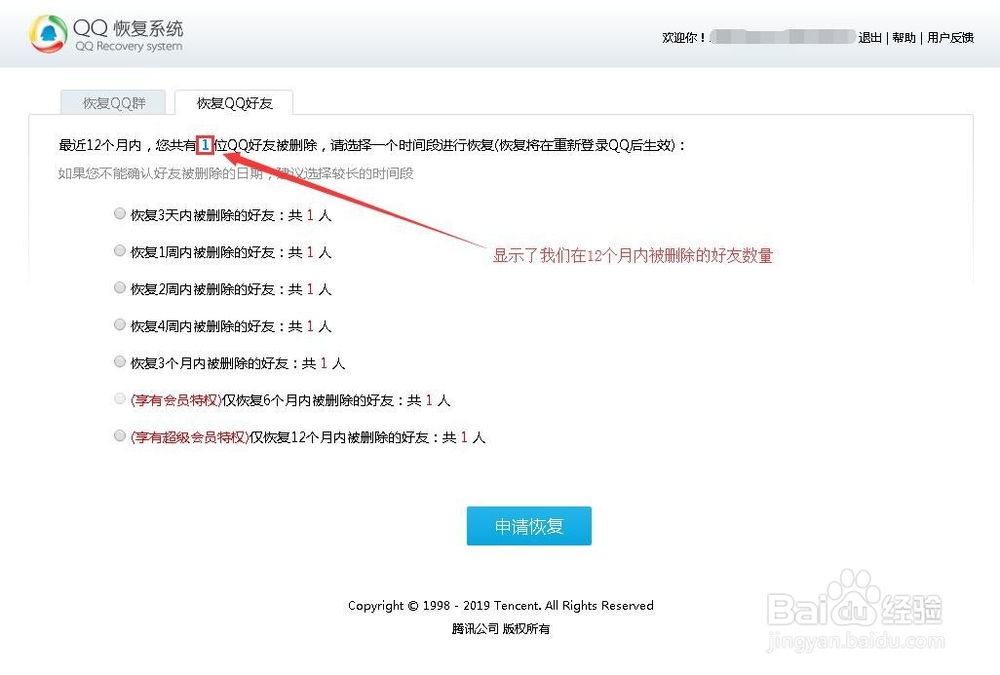This screenshot has height=675, width=1000.
Task: Select restore friends deleted within 4 weeks
Action: point(119,325)
